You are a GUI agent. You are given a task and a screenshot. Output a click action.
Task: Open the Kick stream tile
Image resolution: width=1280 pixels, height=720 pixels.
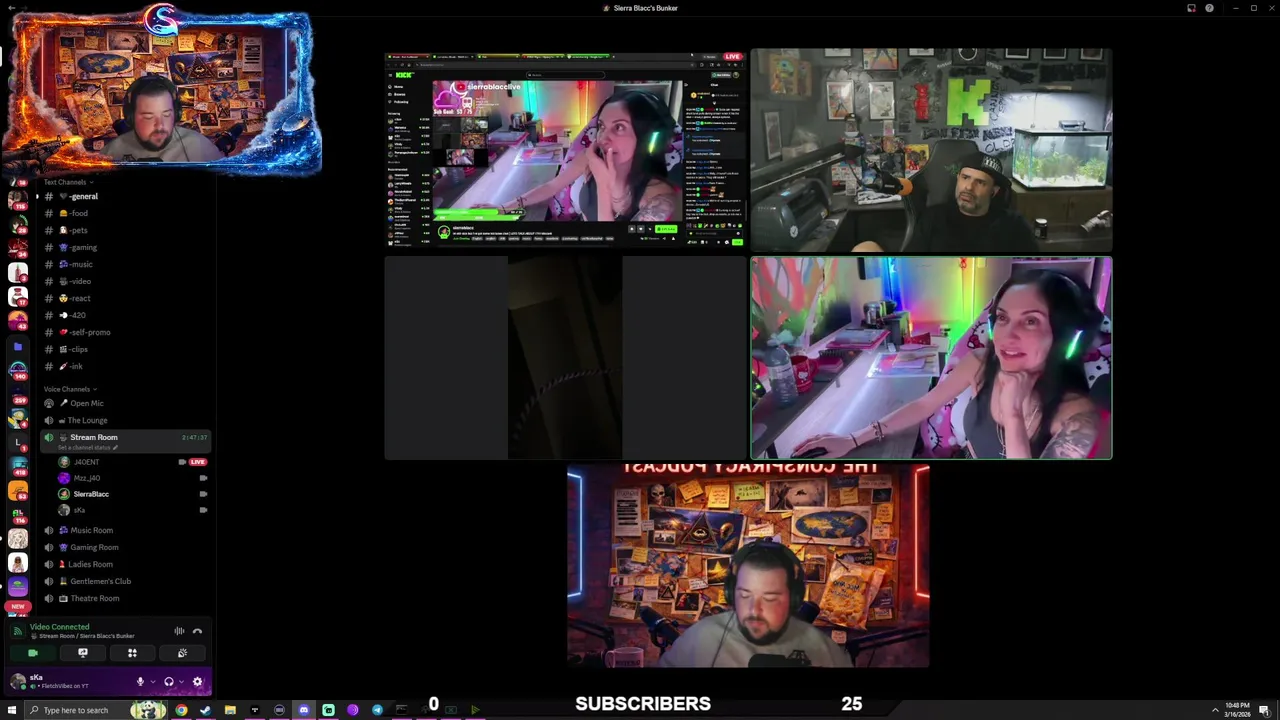[x=565, y=150]
